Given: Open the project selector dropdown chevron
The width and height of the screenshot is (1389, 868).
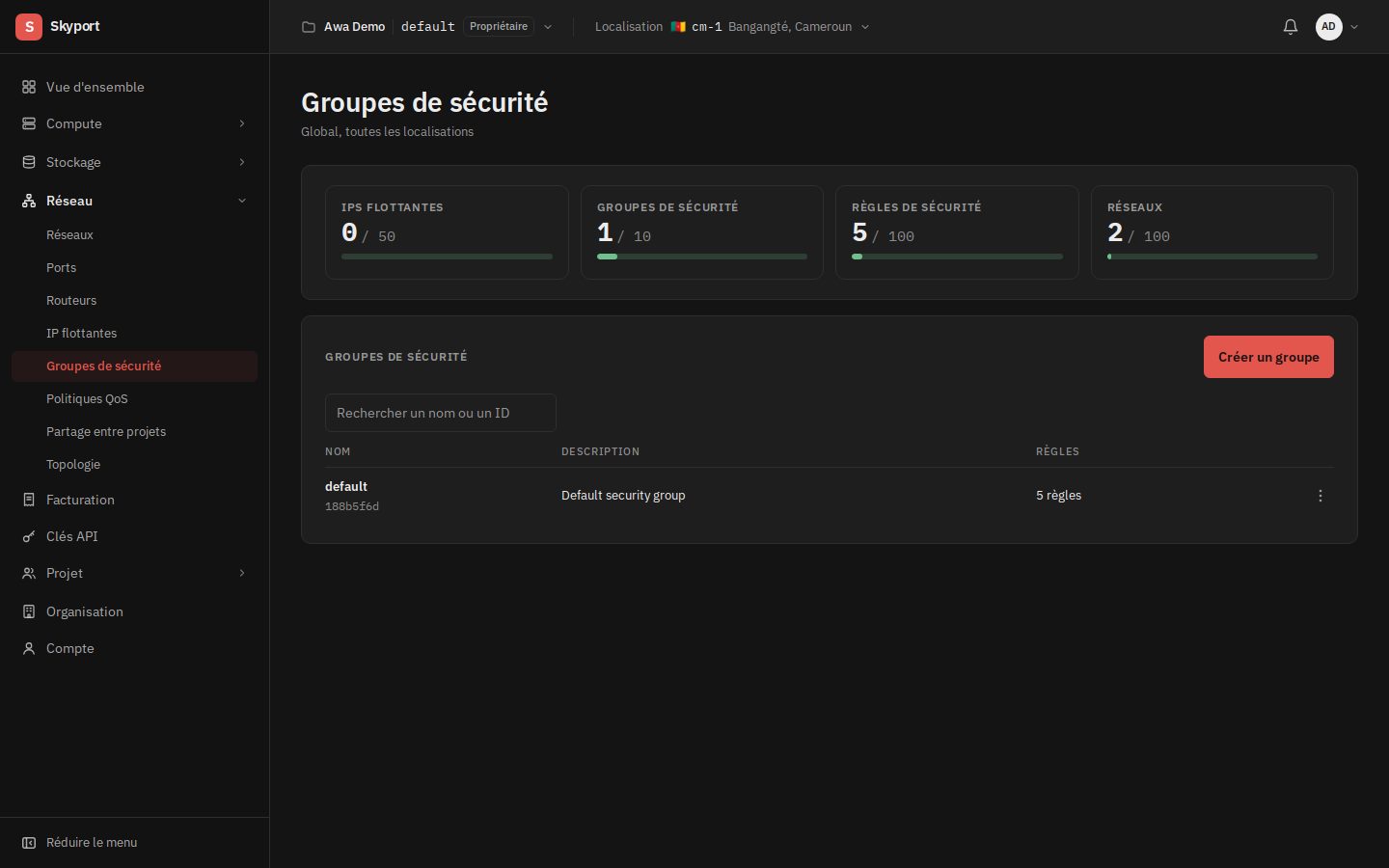Looking at the screenshot, I should 548,27.
